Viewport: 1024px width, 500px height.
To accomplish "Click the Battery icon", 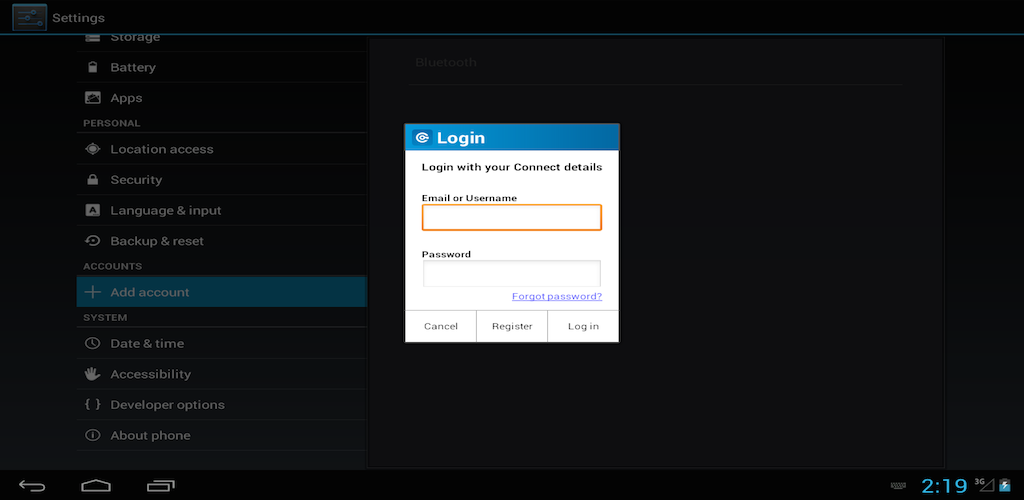I will click(x=93, y=67).
